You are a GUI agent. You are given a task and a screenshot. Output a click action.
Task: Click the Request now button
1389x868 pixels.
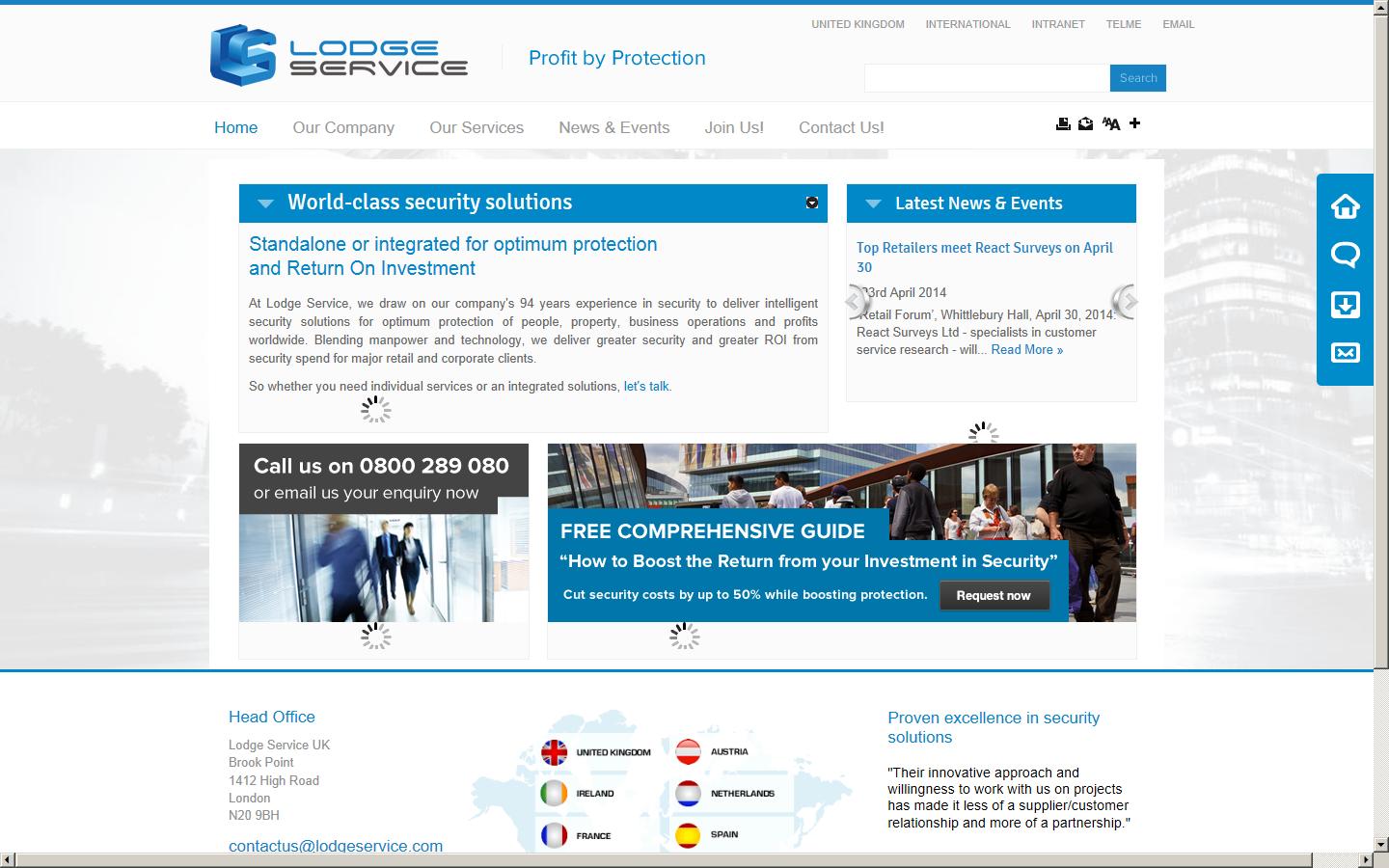[994, 596]
